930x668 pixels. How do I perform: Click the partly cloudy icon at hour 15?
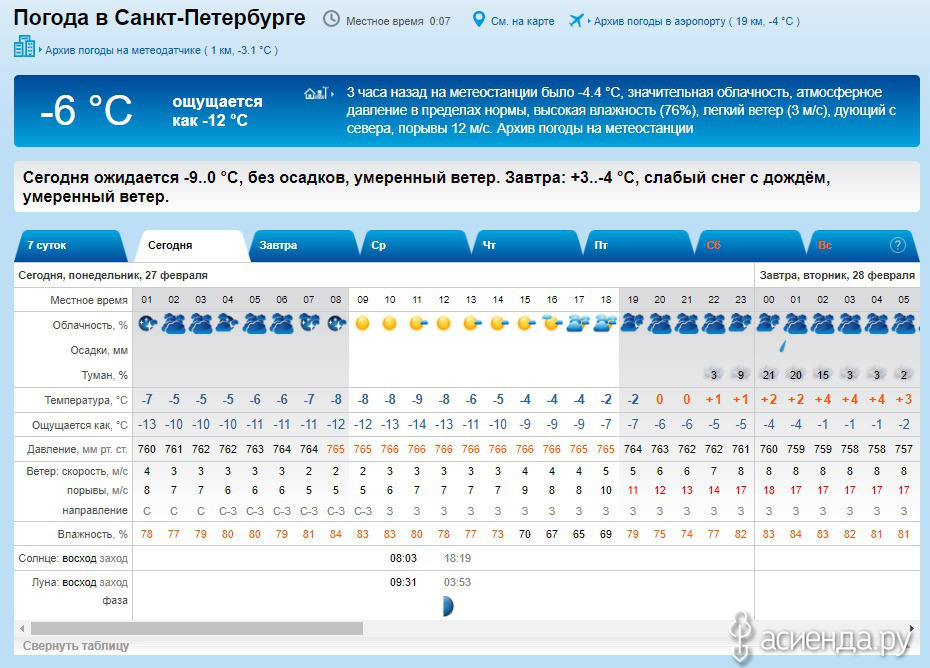(526, 323)
